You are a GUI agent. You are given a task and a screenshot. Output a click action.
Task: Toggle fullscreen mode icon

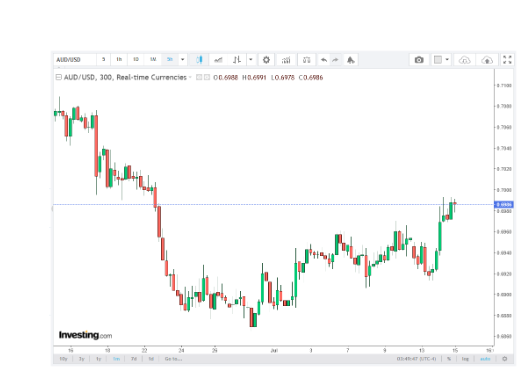507,60
